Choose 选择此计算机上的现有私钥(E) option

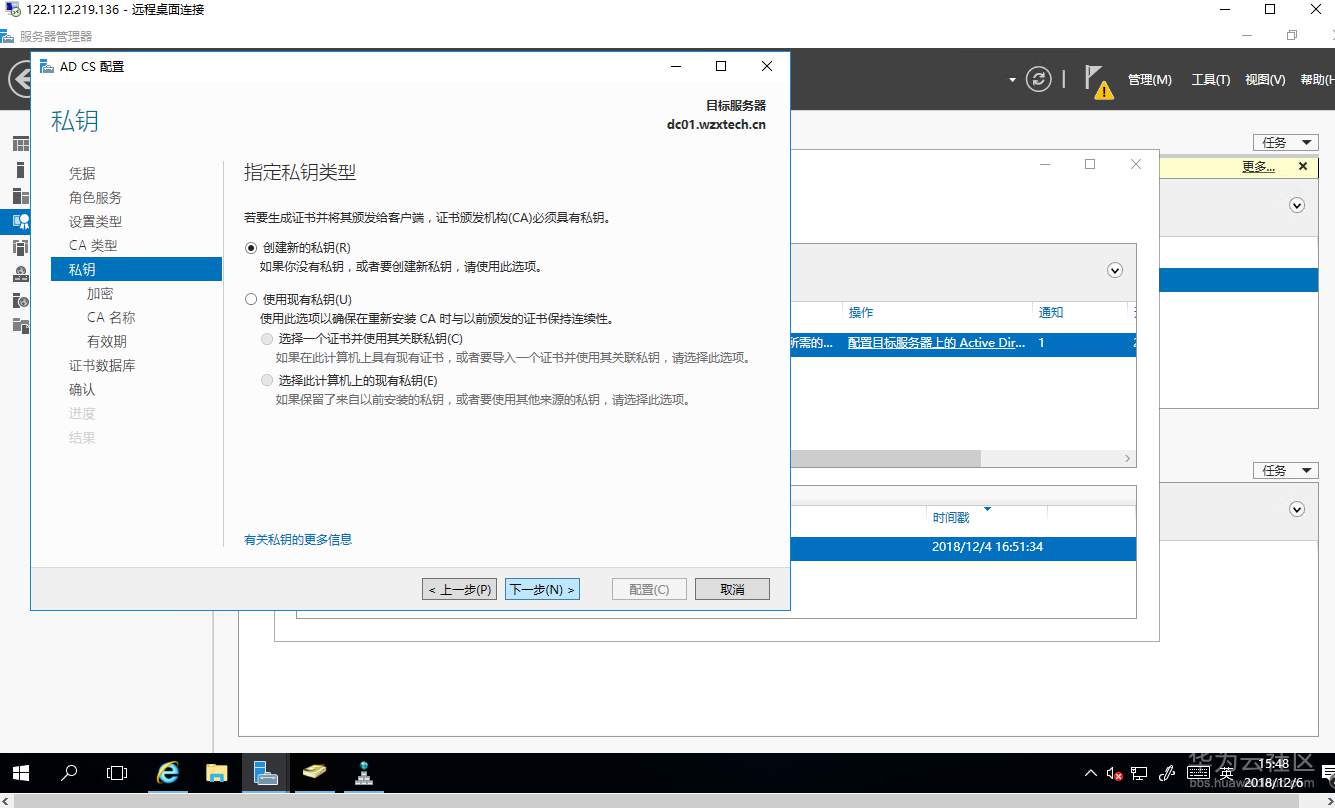[267, 379]
